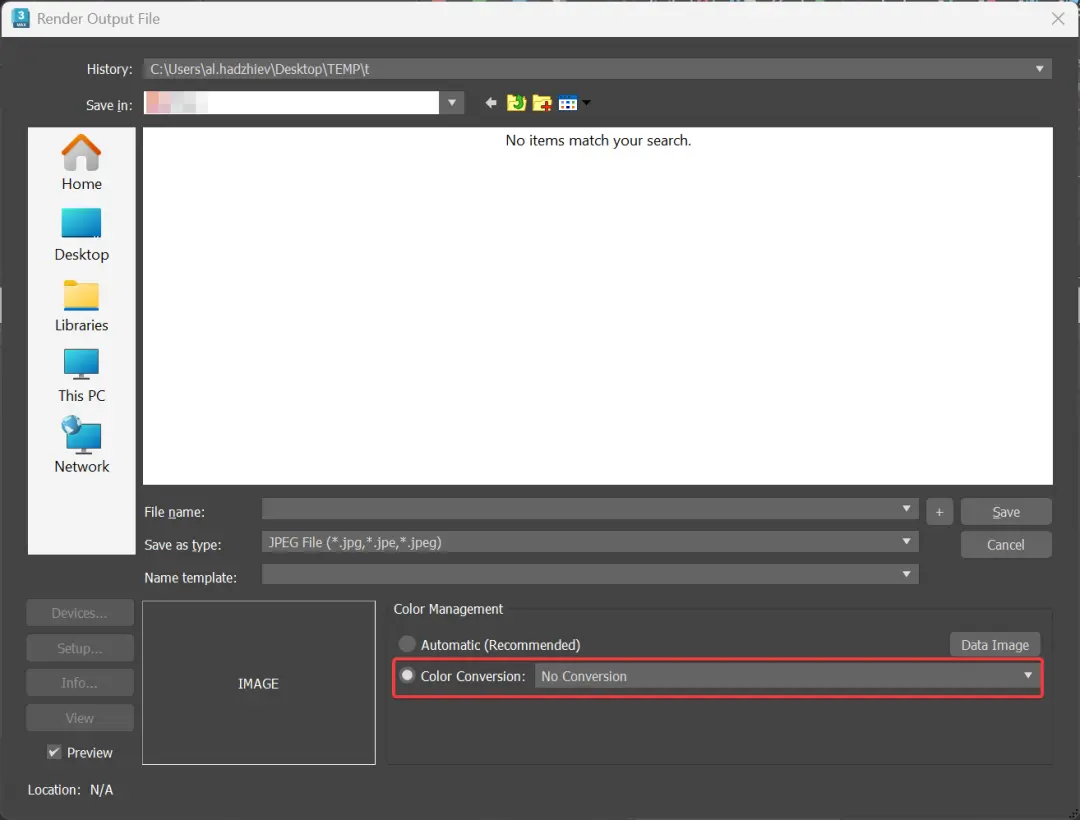
Task: Click the Info... button
Action: [x=80, y=682]
